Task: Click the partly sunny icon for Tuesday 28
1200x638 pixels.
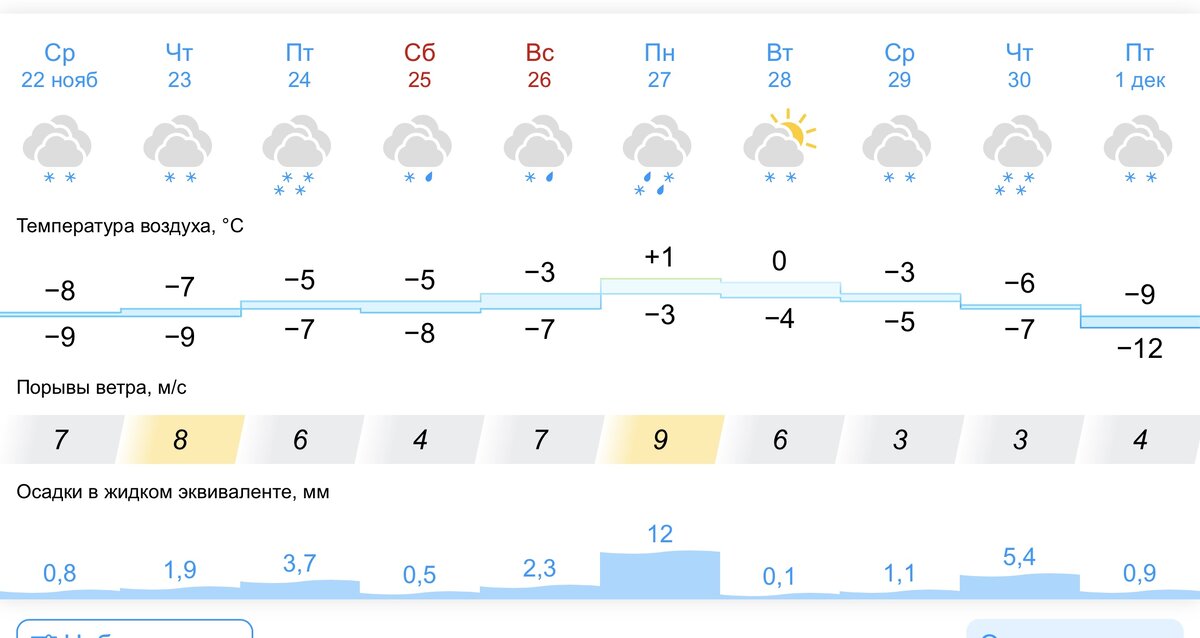Action: pos(780,147)
